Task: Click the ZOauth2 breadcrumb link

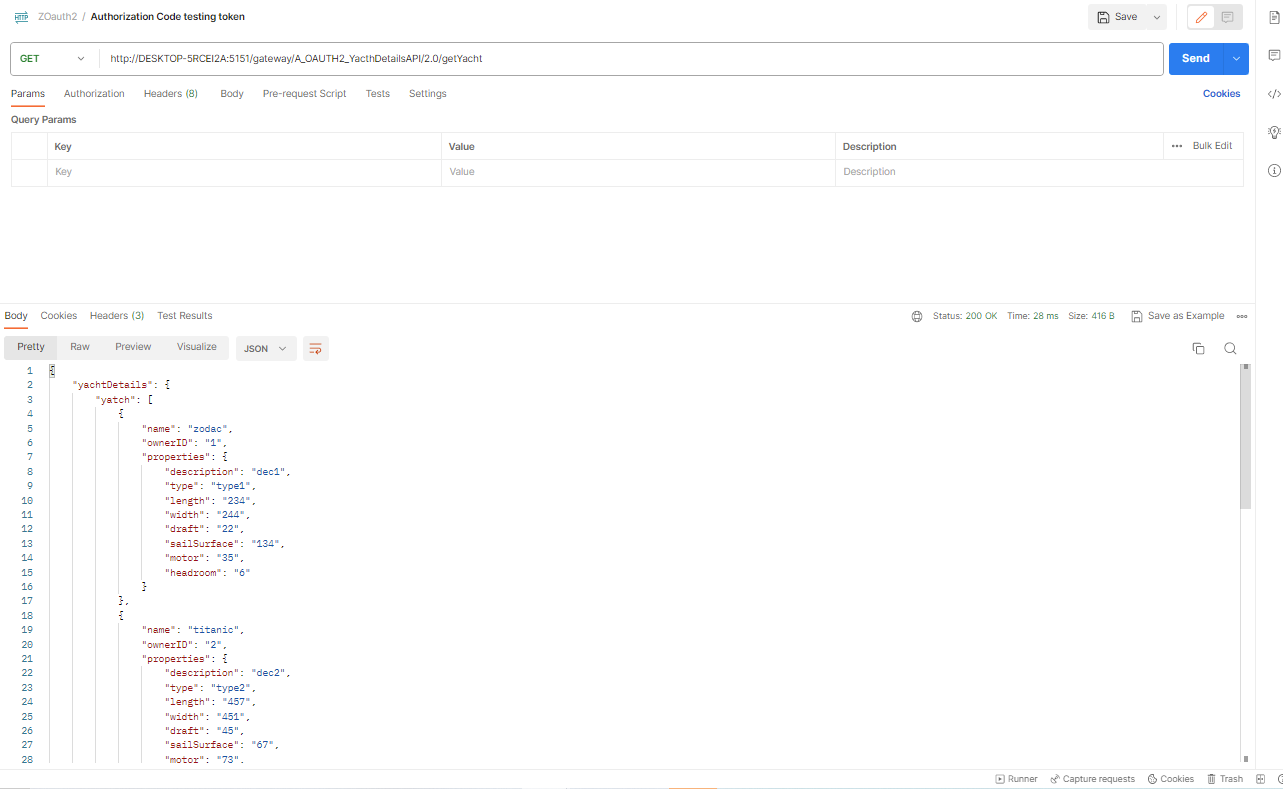Action: point(57,17)
